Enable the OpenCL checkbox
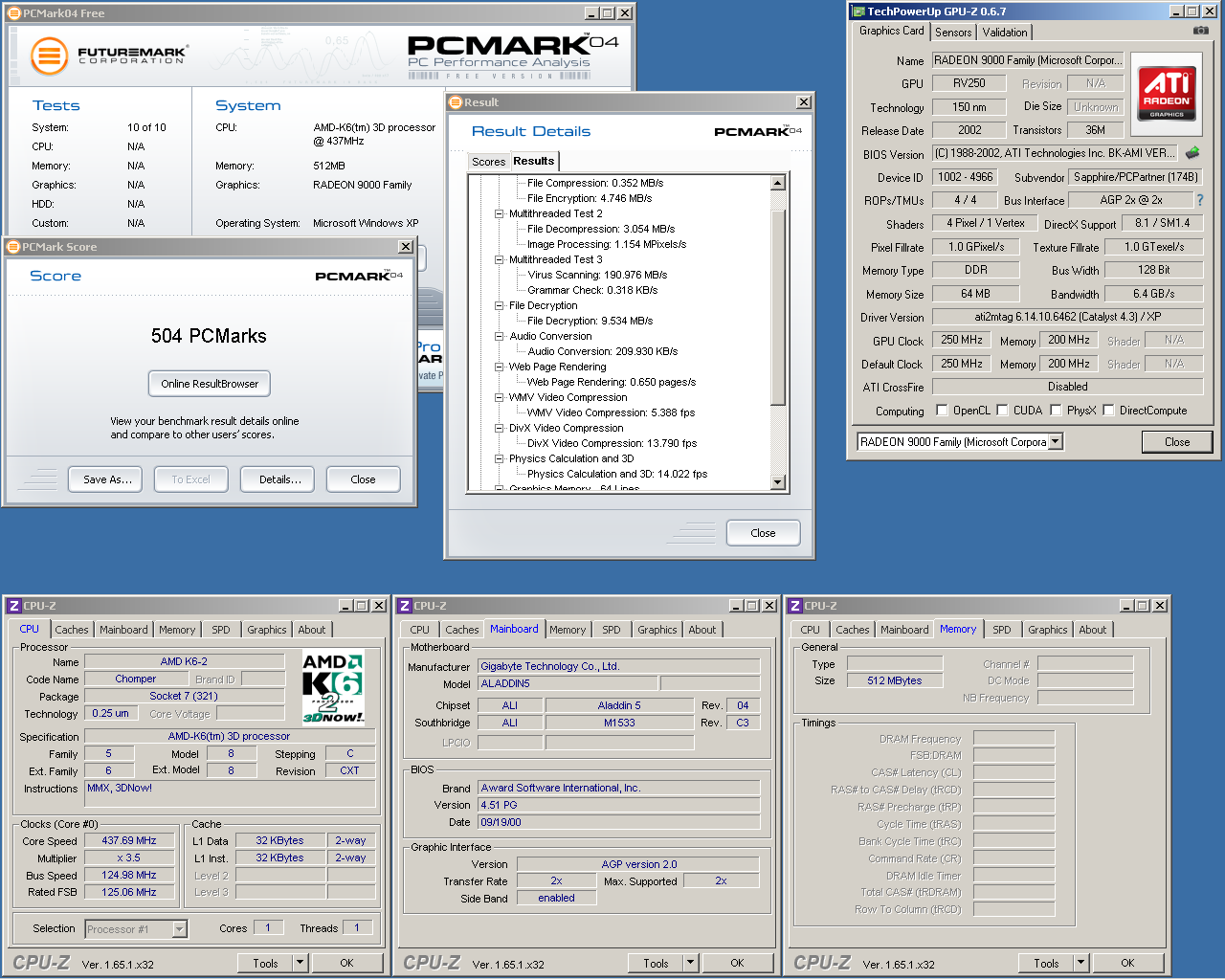 [x=942, y=410]
